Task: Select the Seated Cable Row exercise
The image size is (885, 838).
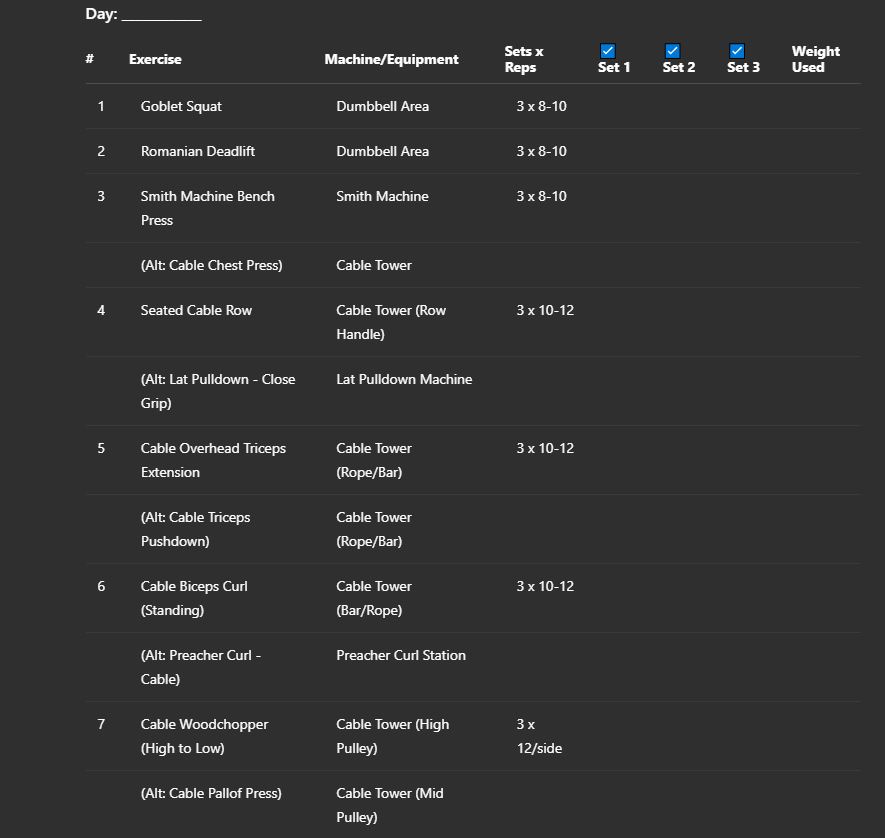Action: click(196, 310)
